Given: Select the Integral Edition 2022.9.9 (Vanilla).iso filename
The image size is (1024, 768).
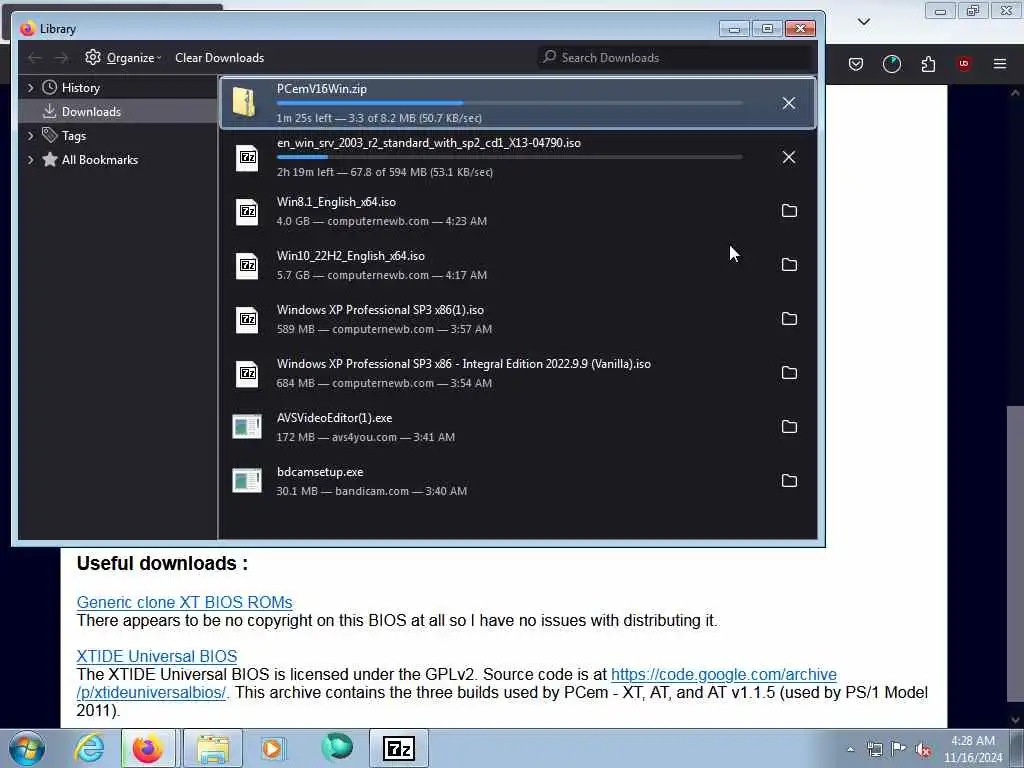Looking at the screenshot, I should click(x=464, y=364).
